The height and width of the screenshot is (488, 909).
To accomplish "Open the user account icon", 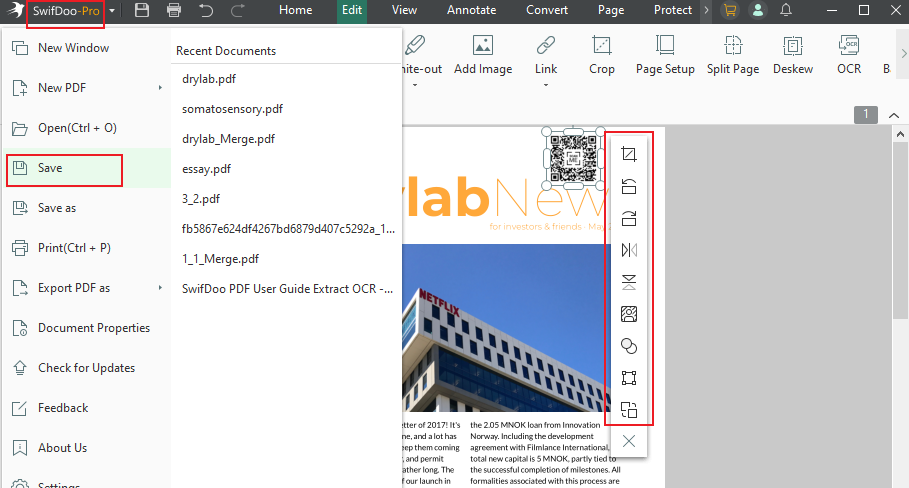I will [x=758, y=10].
